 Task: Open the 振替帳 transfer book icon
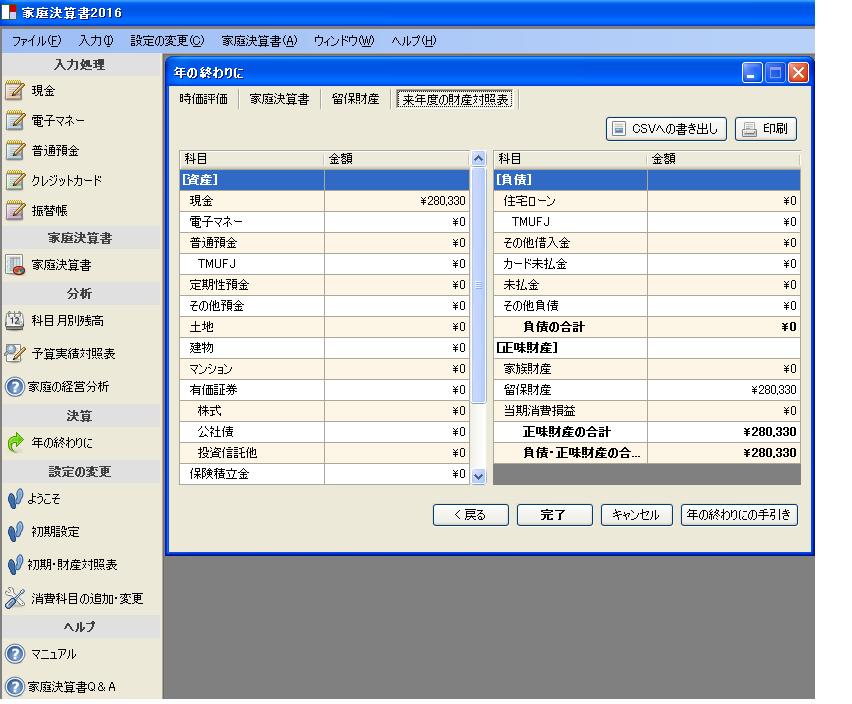[x=15, y=211]
